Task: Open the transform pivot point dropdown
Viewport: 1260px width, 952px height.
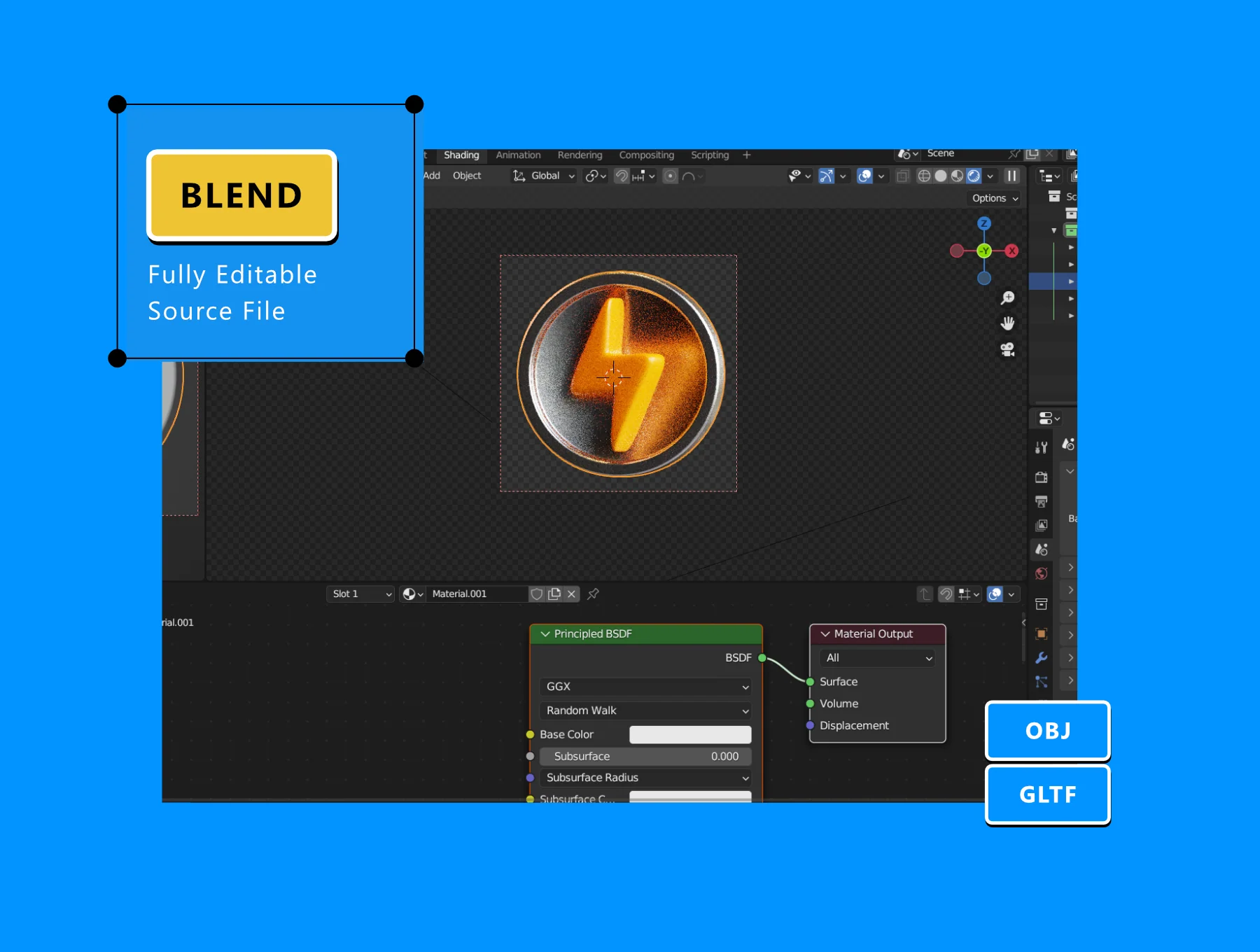Action: (596, 176)
